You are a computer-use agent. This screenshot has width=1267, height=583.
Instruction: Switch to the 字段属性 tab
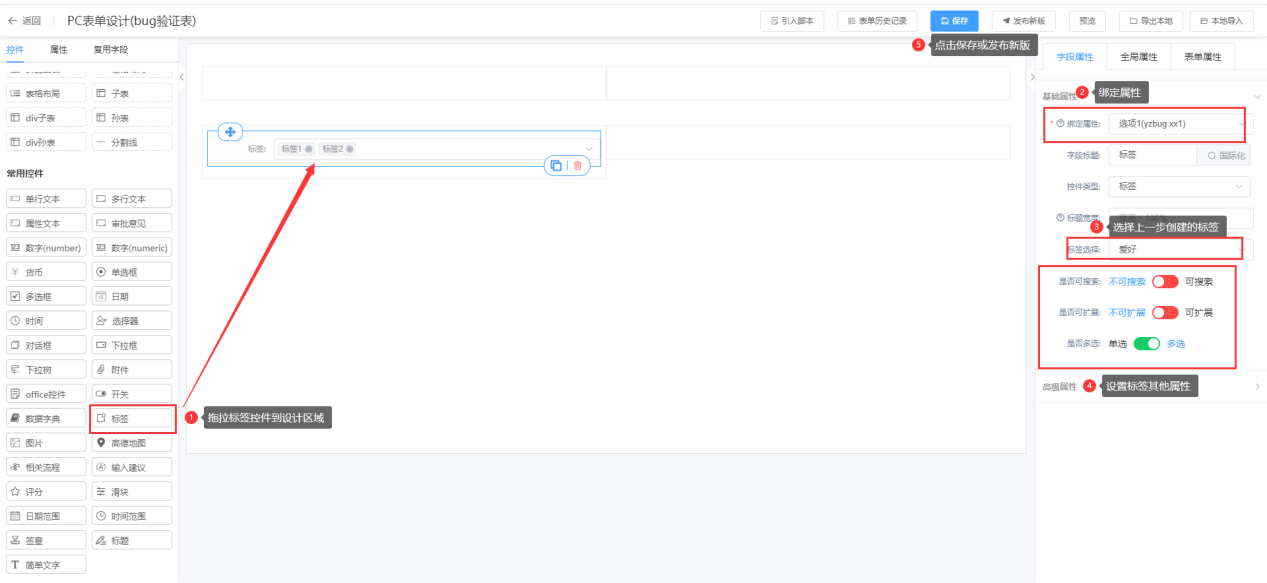coord(1075,57)
